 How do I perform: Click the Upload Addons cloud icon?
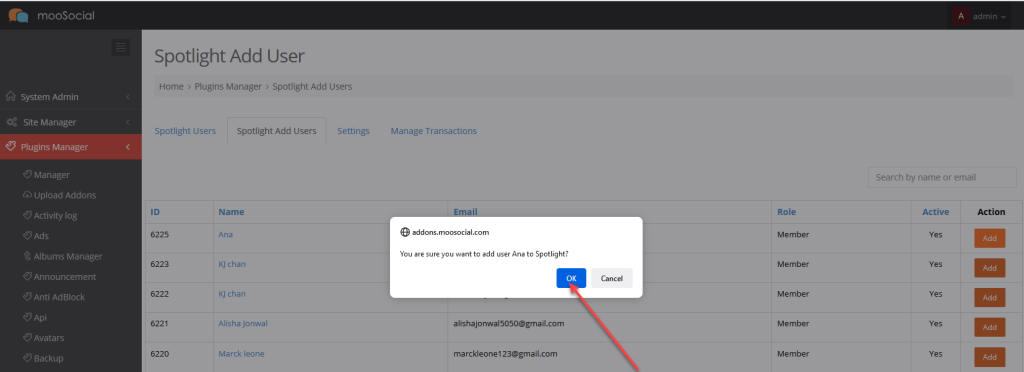point(27,195)
